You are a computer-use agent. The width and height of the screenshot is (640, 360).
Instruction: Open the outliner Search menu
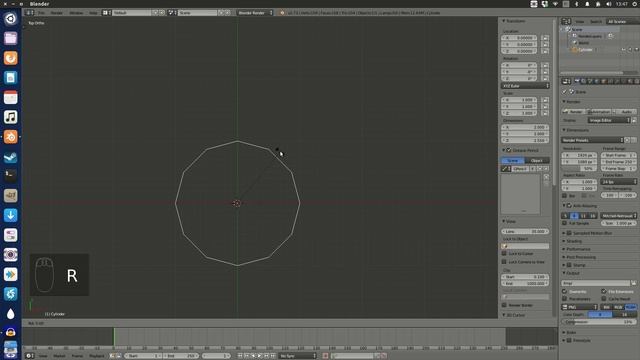click(596, 21)
